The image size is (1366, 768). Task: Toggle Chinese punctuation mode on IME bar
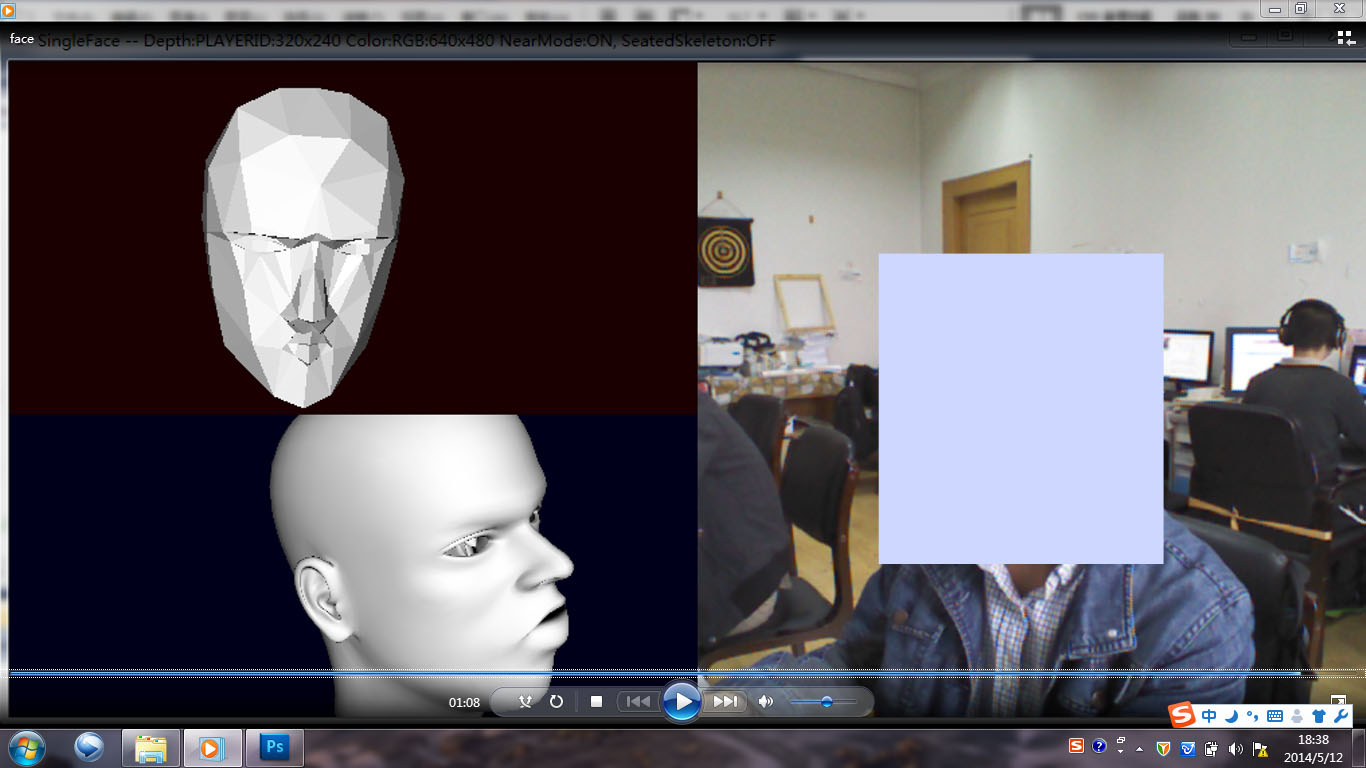pos(1252,716)
